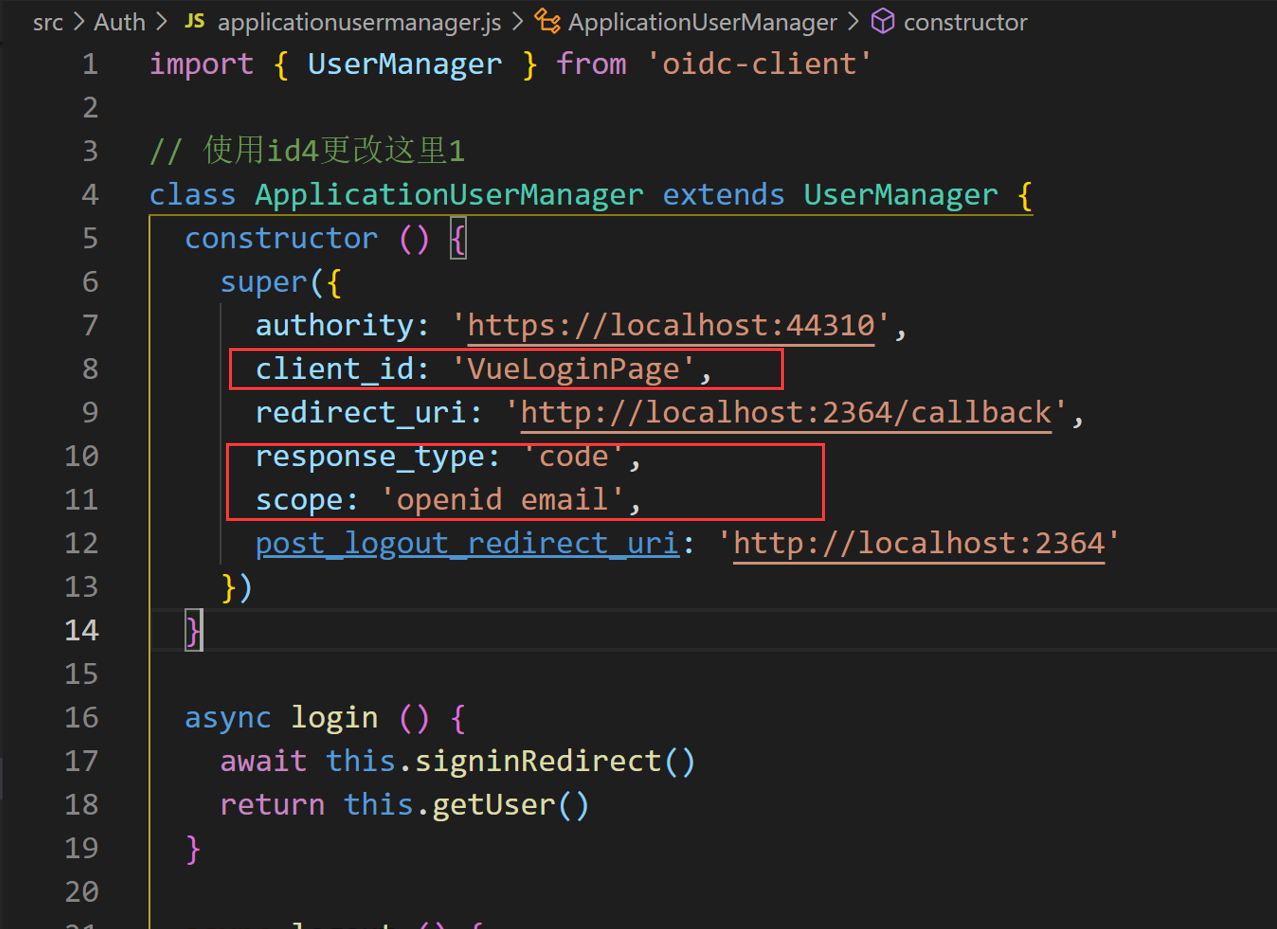Image resolution: width=1277 pixels, height=929 pixels.
Task: Click the JS file icon in the breadcrumb
Action: pyautogui.click(x=196, y=21)
